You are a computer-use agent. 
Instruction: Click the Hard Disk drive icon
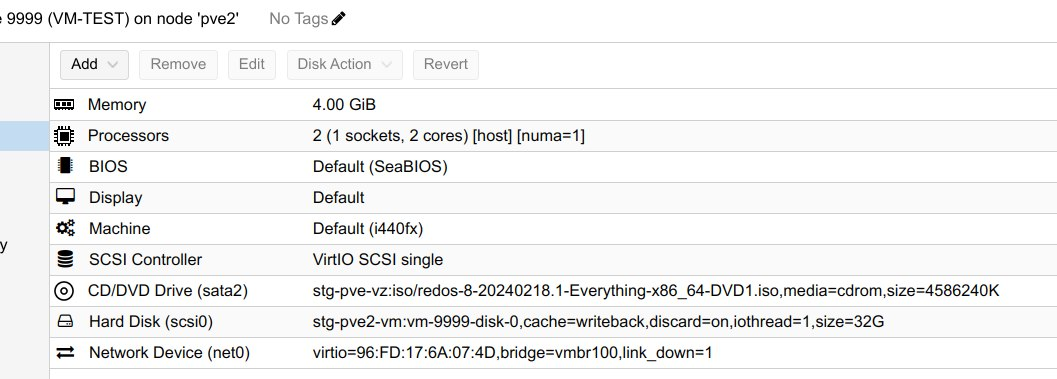[65, 322]
